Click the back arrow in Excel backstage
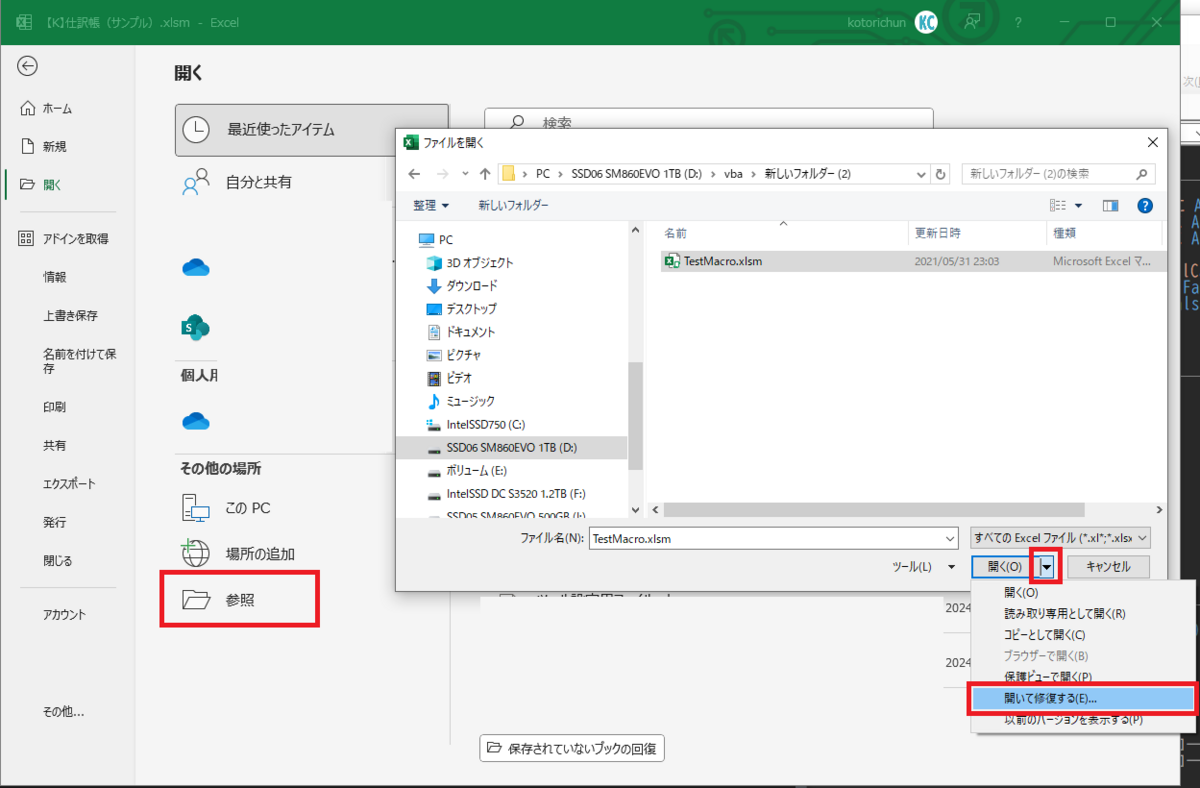 point(28,66)
